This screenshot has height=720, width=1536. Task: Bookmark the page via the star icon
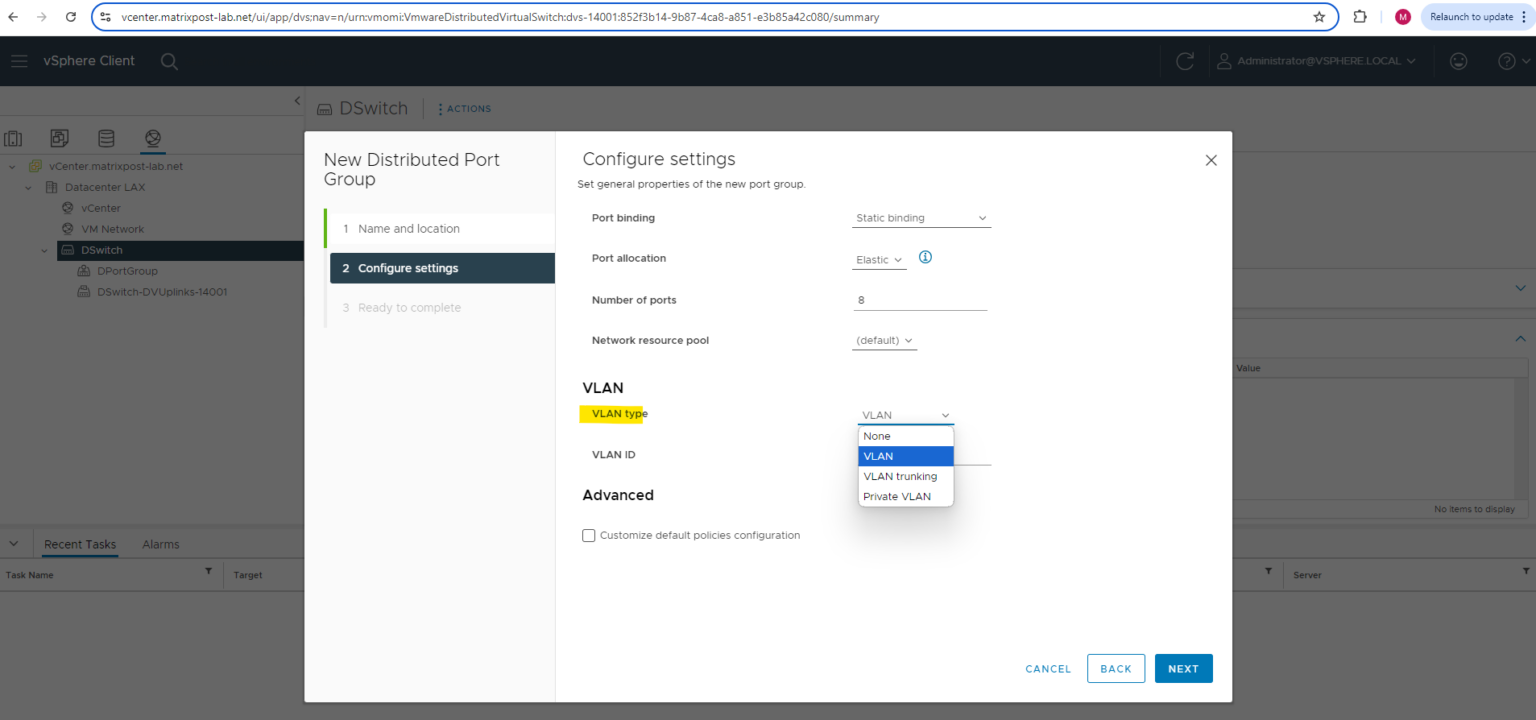point(1318,16)
